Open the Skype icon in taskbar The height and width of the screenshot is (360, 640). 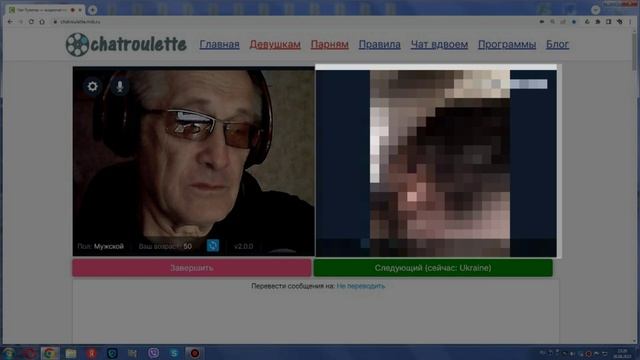coord(174,353)
